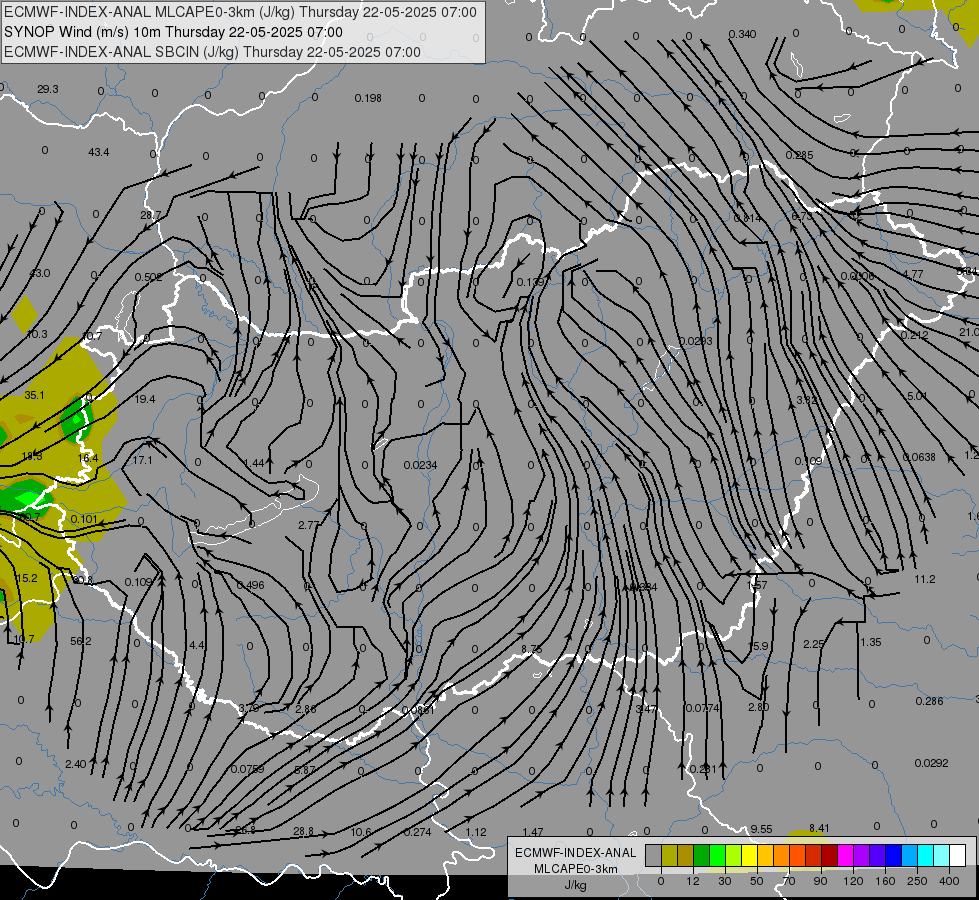Screen dimensions: 979x900
Task: Click the legend tick label '12'
Action: click(693, 881)
